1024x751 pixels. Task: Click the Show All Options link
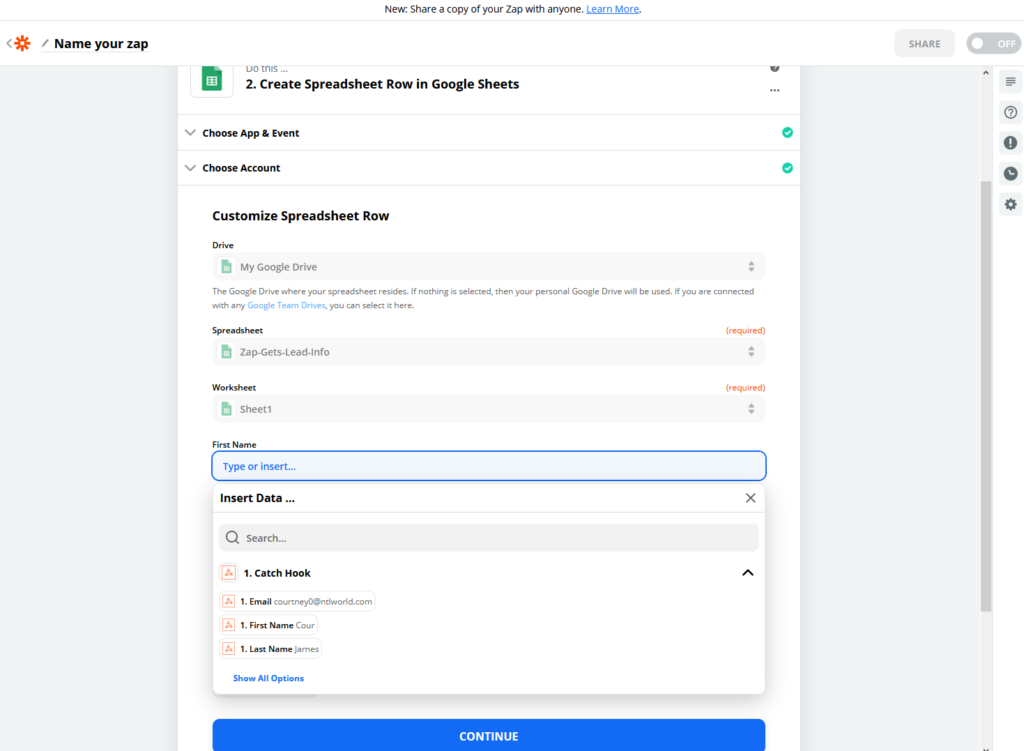point(268,679)
